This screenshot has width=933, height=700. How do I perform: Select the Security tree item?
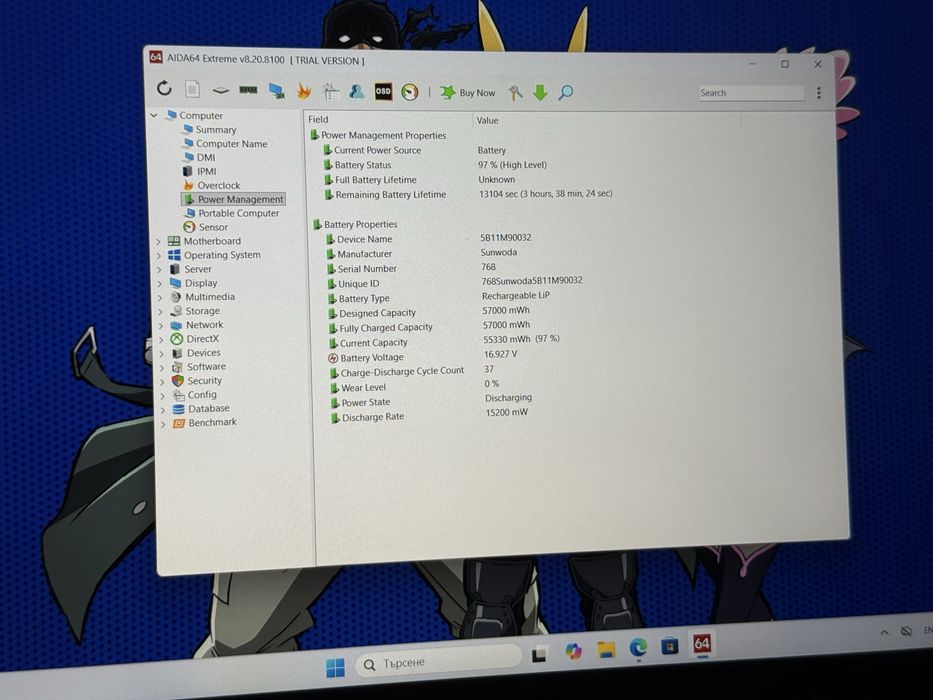[197, 380]
